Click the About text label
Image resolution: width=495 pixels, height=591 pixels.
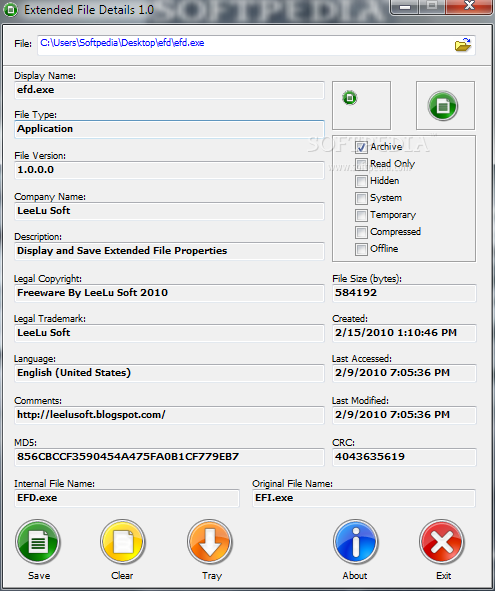[355, 576]
